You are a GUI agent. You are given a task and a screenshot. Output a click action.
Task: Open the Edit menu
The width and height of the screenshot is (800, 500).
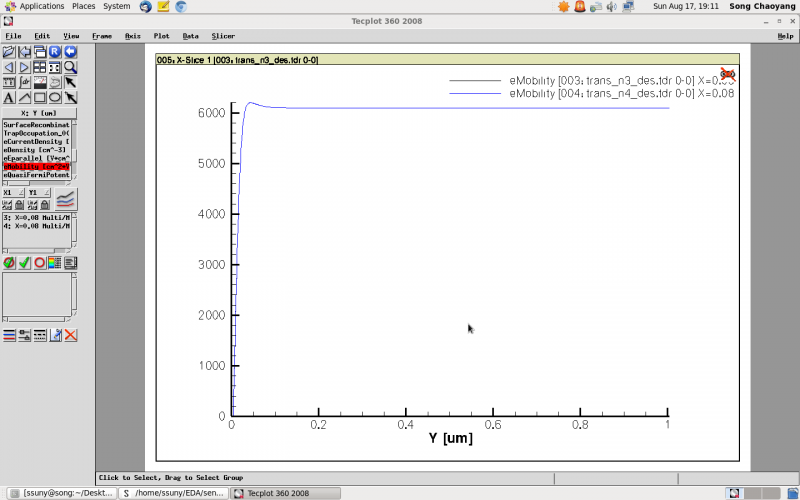pos(42,36)
